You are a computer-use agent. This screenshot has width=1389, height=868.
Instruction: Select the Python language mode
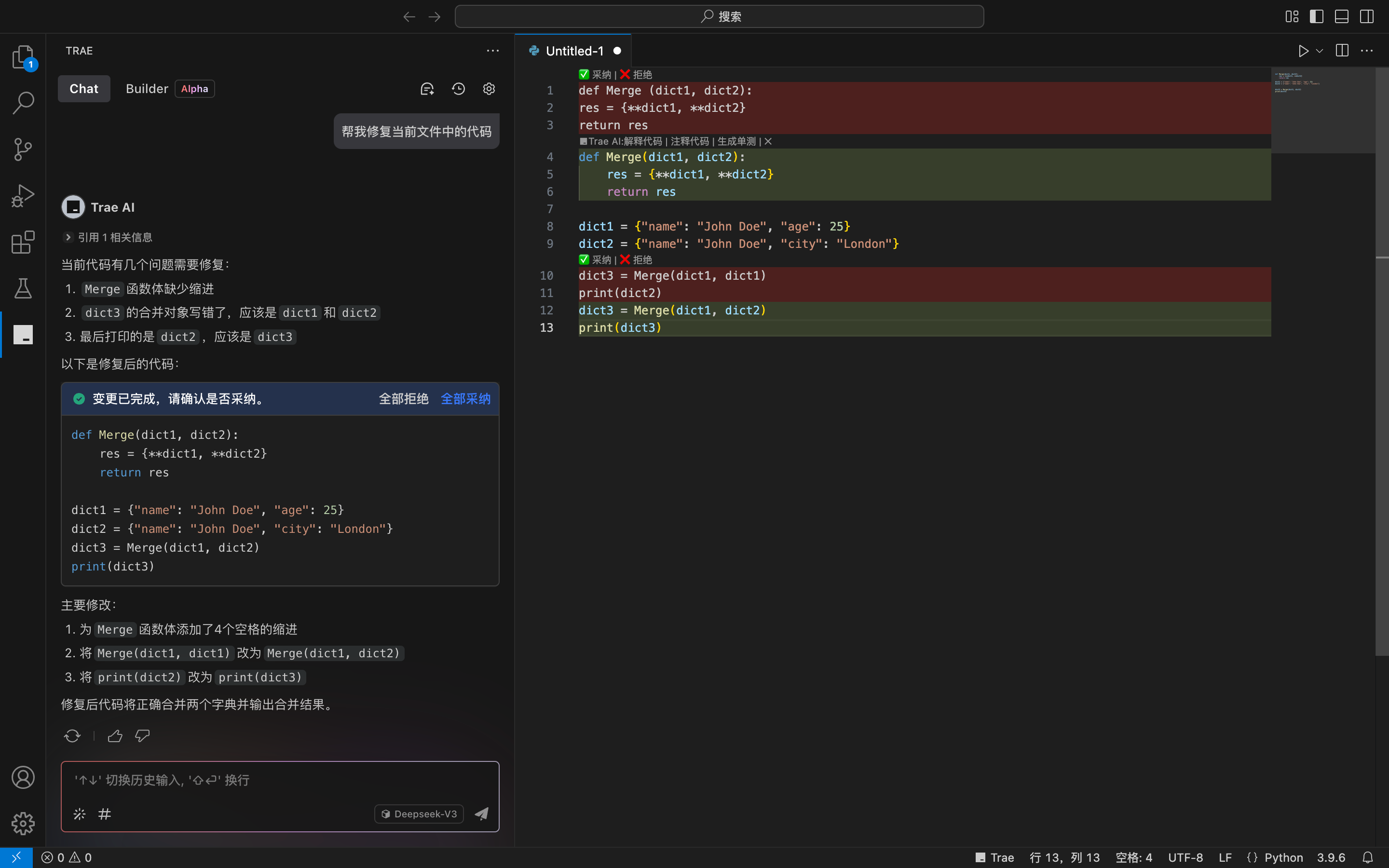point(1283,857)
